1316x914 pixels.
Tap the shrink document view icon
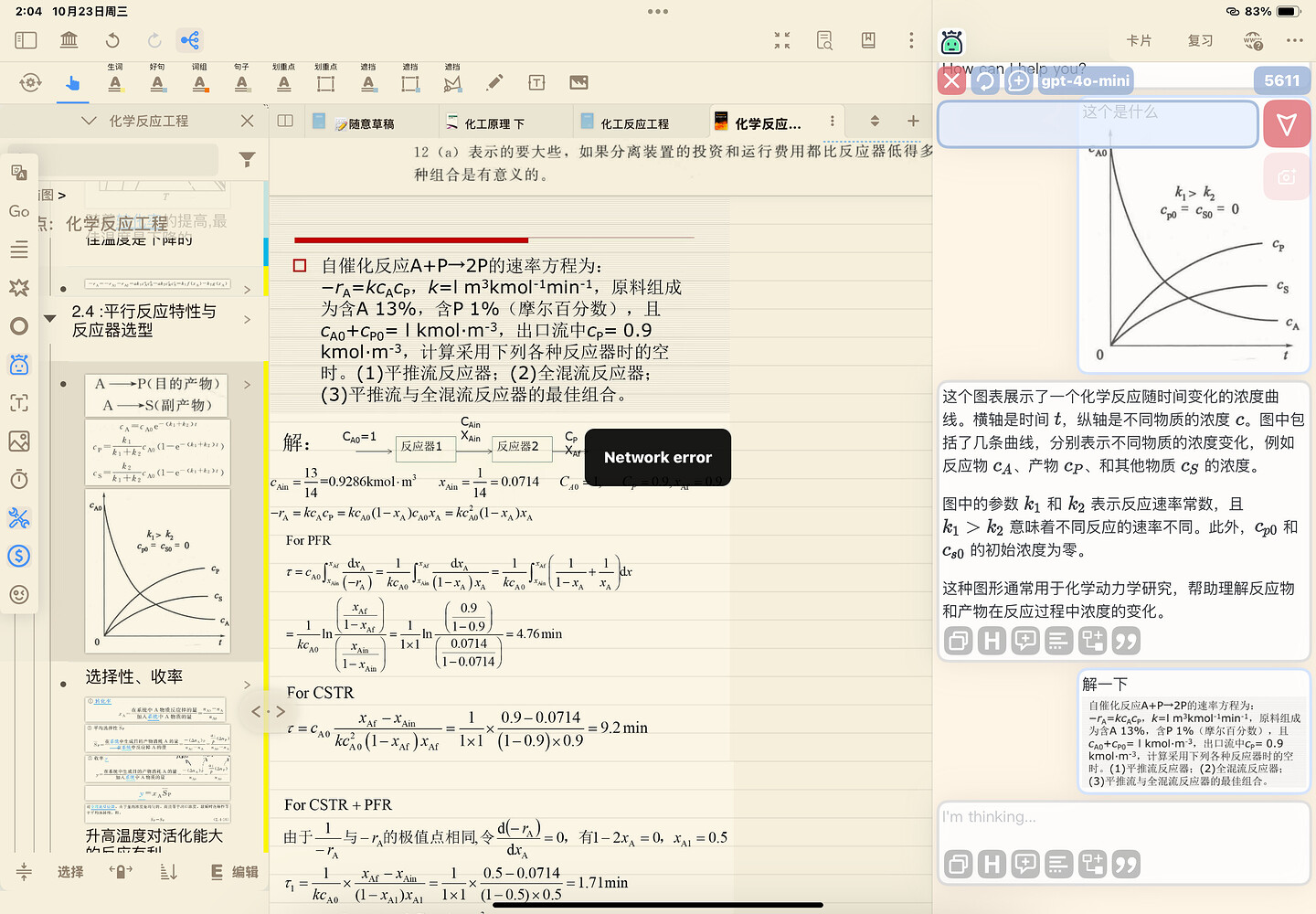782,40
